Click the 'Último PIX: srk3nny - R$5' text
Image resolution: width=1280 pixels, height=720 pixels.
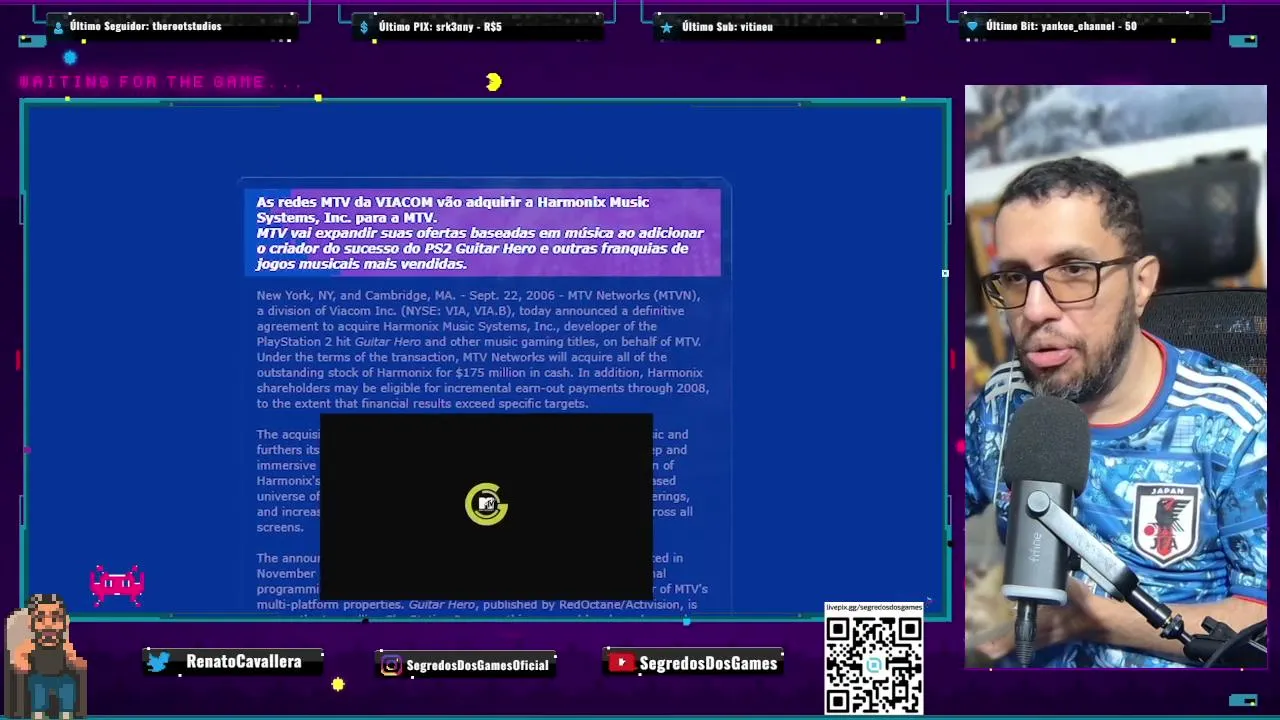pyautogui.click(x=439, y=27)
